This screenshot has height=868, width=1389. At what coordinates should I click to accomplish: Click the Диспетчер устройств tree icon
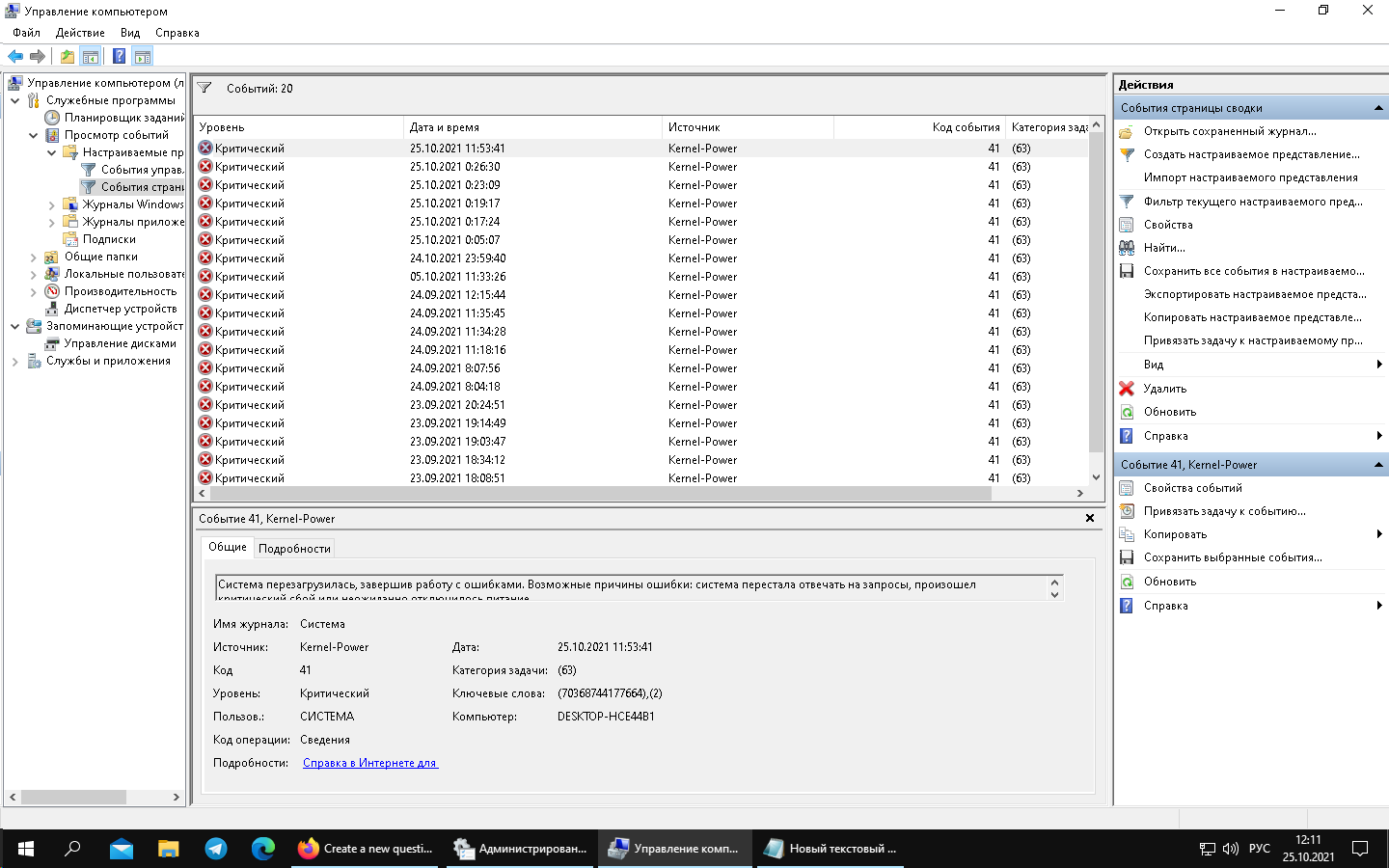coord(52,309)
